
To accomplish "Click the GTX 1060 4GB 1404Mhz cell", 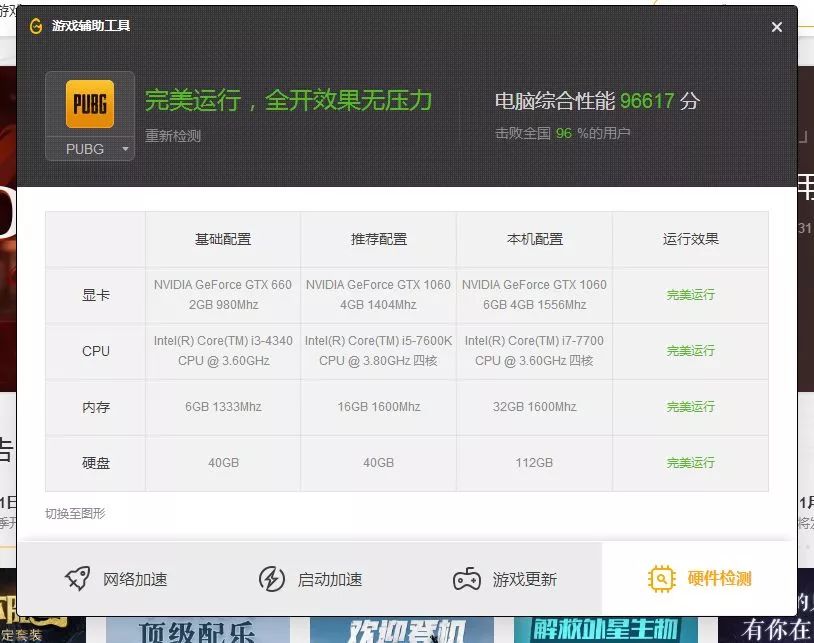I will point(378,295).
